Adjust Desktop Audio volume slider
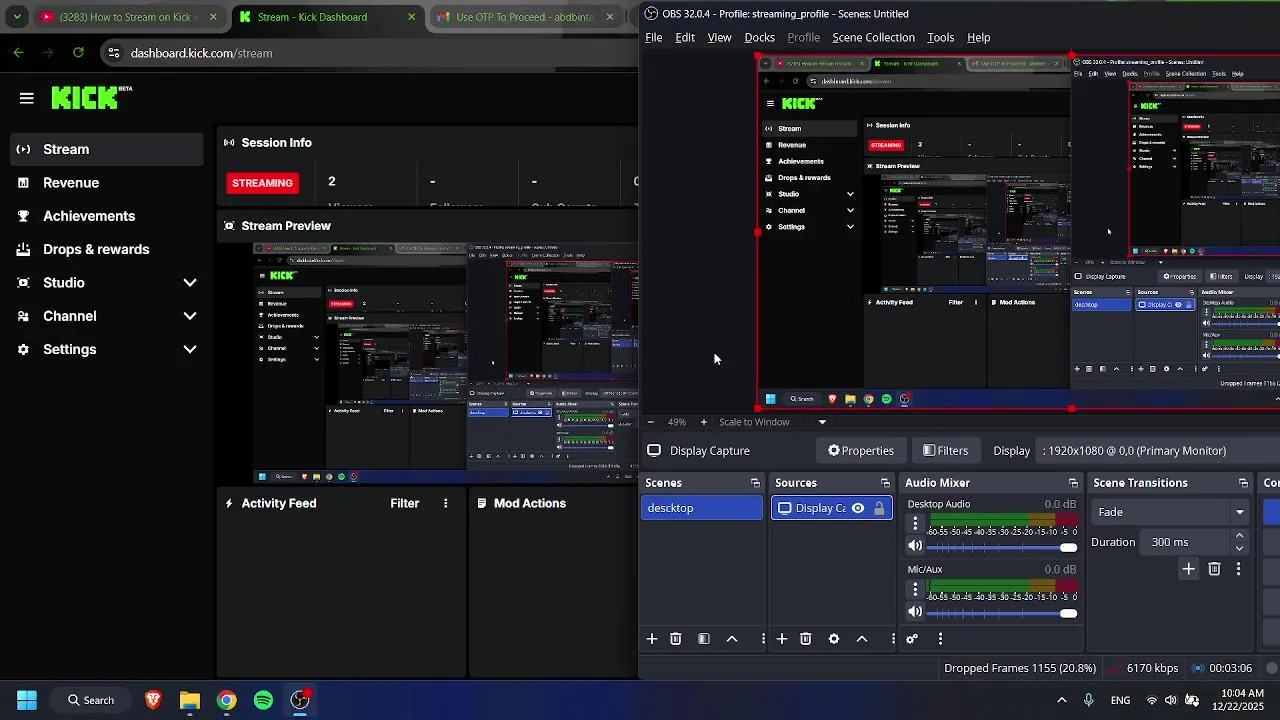Viewport: 1280px width, 720px height. pos(1002,547)
